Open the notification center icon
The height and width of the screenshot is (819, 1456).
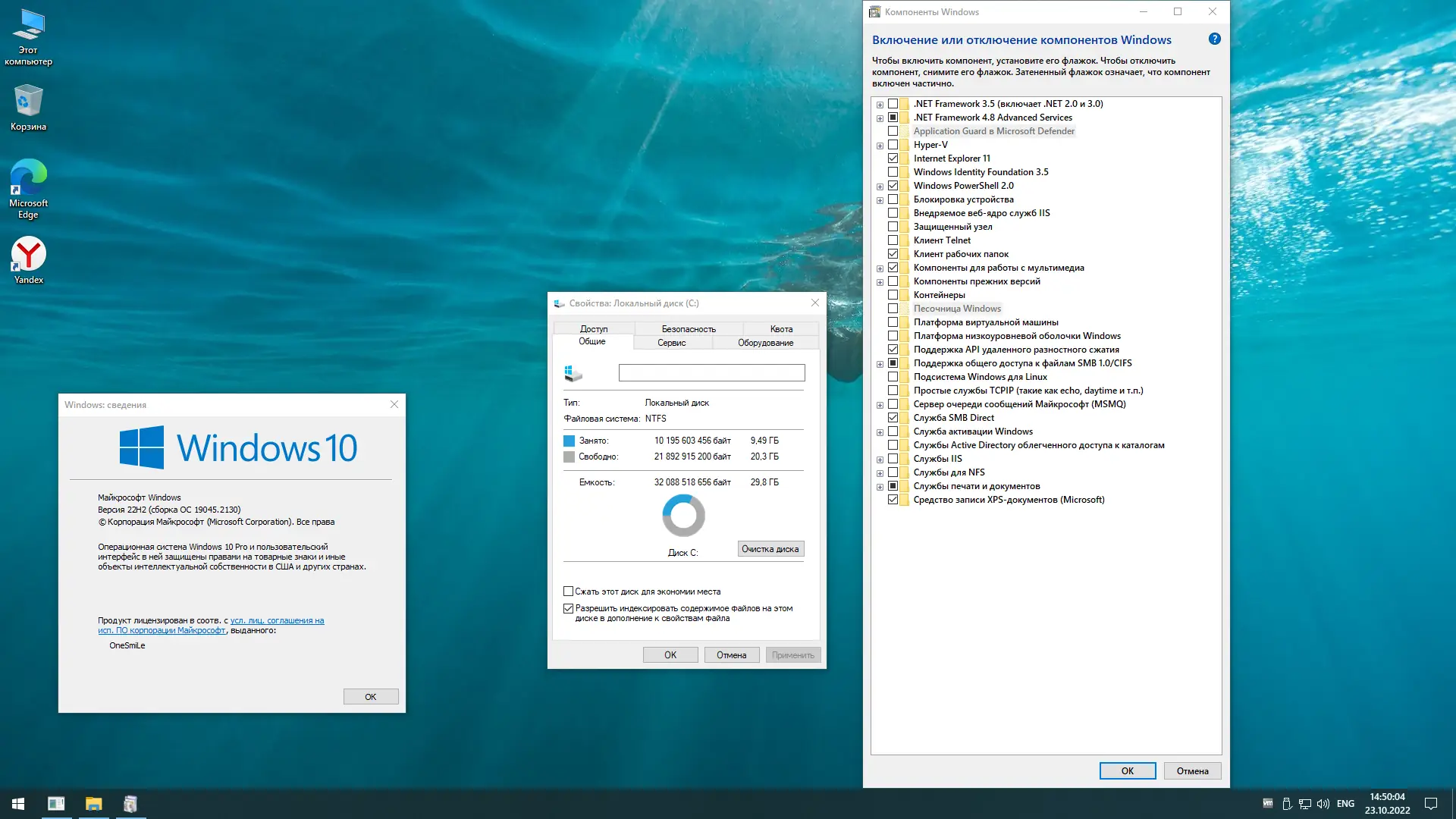[x=1431, y=804]
